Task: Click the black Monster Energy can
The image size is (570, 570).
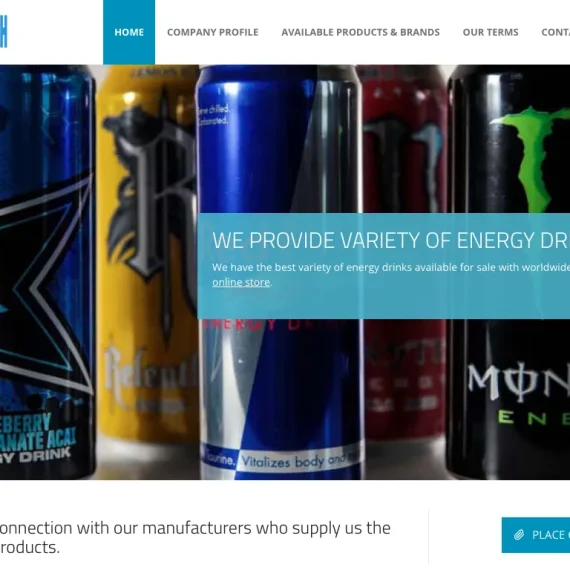Action: coord(509,273)
